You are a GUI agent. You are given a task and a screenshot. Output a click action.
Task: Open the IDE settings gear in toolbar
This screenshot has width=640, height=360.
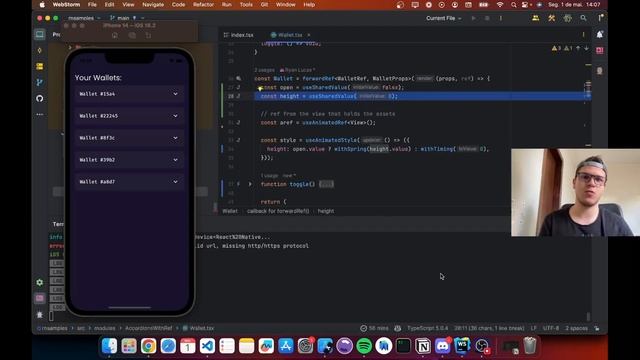pos(568,18)
